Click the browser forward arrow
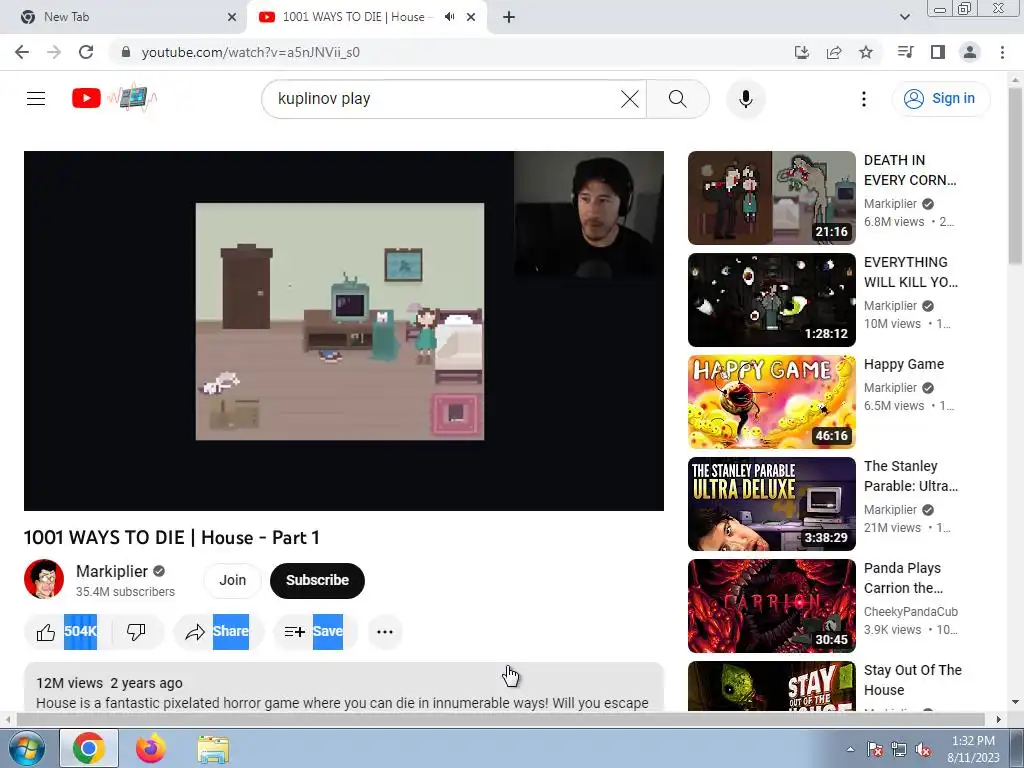Image resolution: width=1024 pixels, height=768 pixels. click(54, 52)
